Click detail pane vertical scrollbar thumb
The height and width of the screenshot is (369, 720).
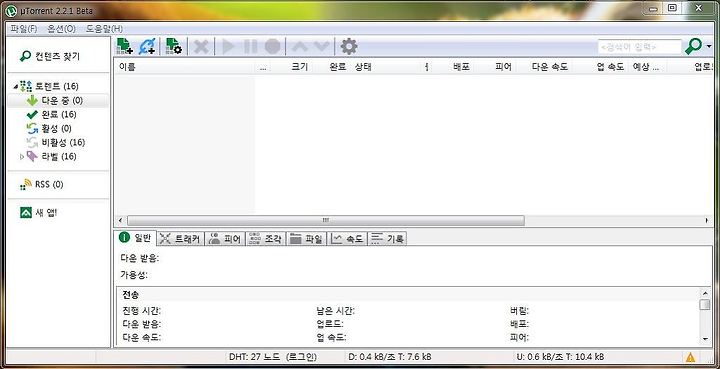[705, 304]
